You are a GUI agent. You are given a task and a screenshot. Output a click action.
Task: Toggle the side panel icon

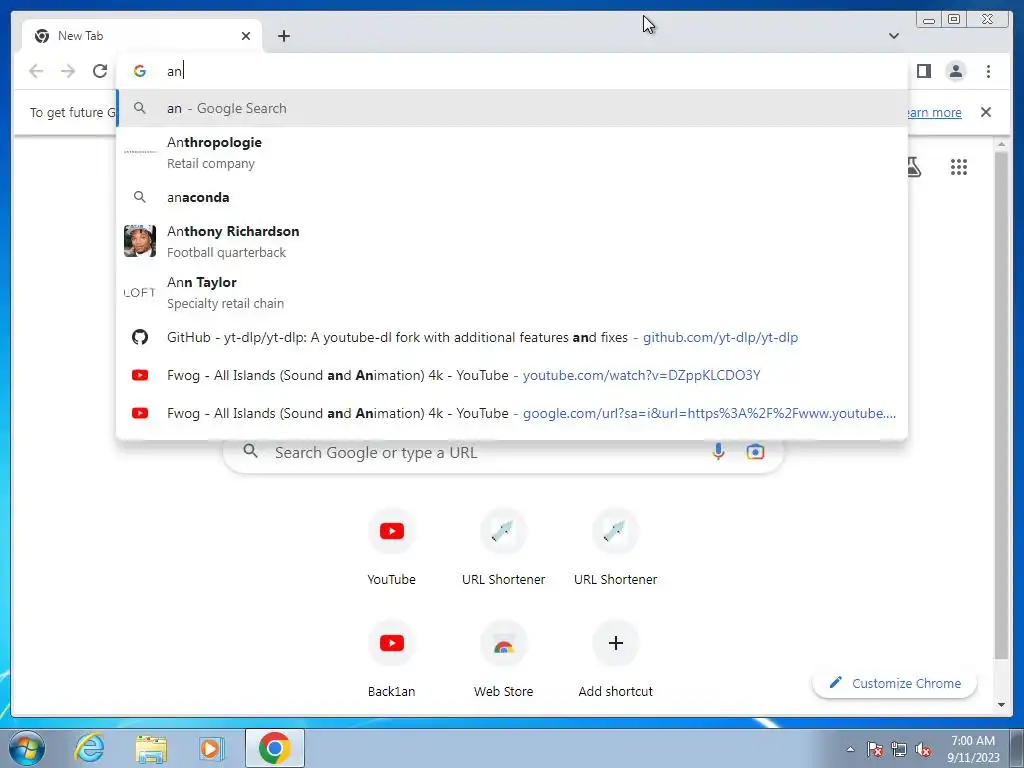[923, 71]
